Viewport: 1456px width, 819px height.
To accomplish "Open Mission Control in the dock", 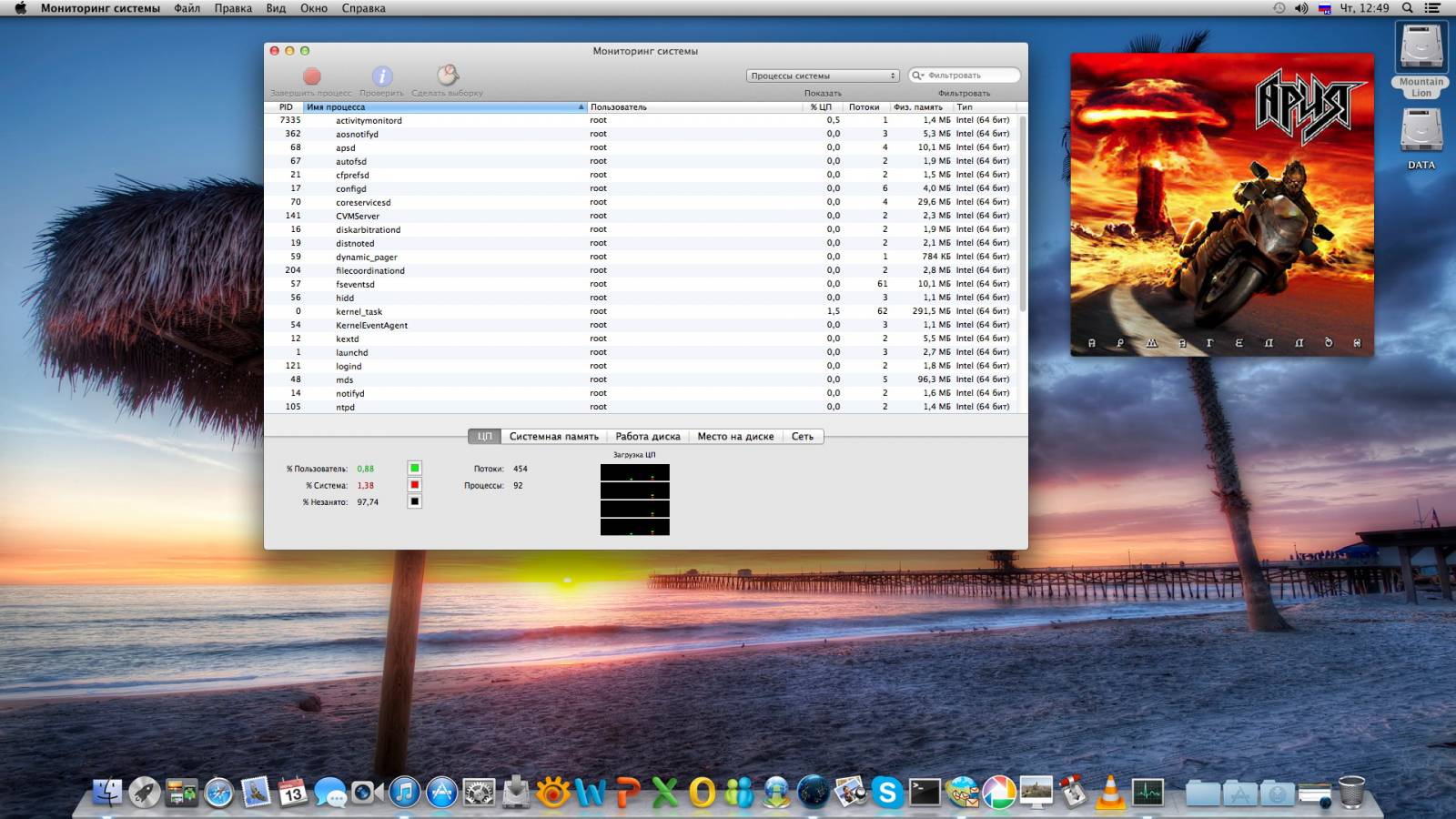I will point(182,793).
